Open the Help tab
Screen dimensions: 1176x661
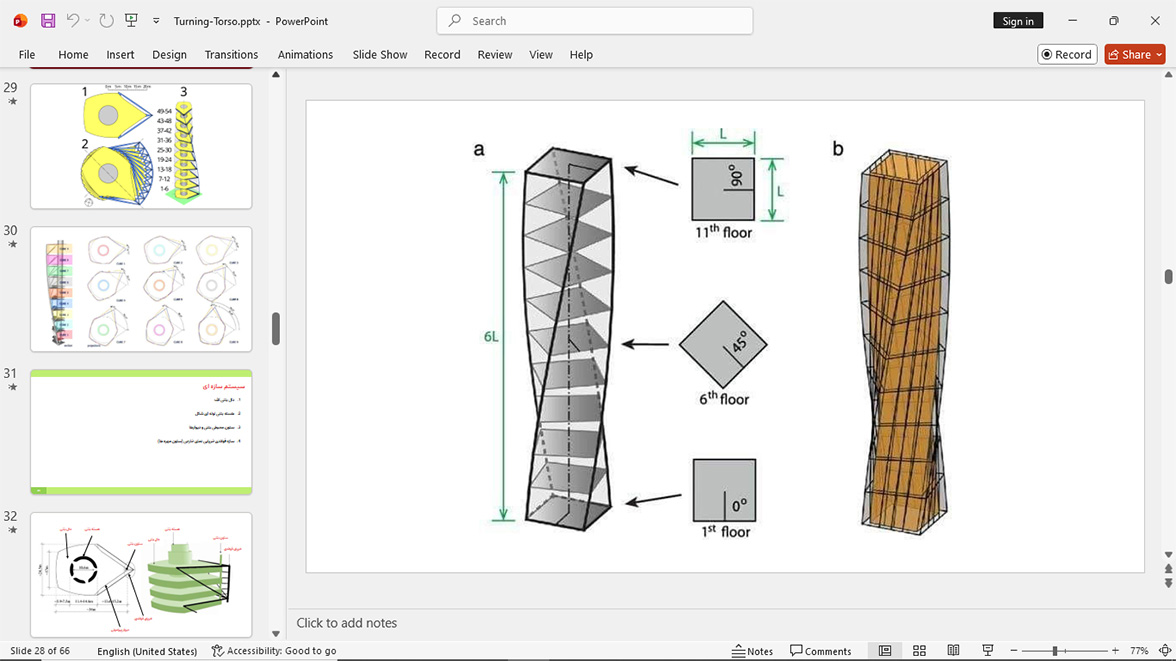[x=581, y=55]
